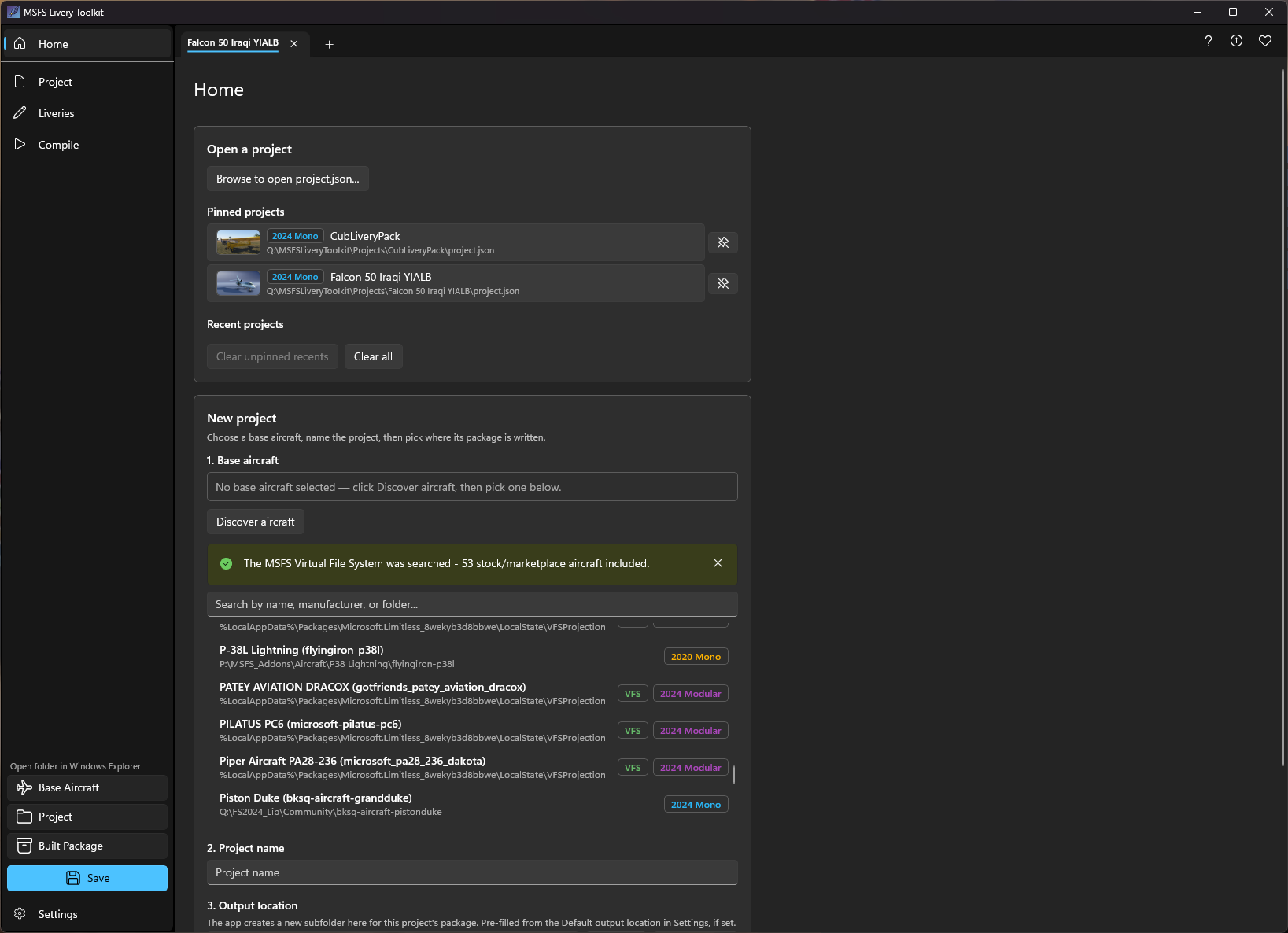
Task: Click the Discover aircraft button
Action: 256,522
